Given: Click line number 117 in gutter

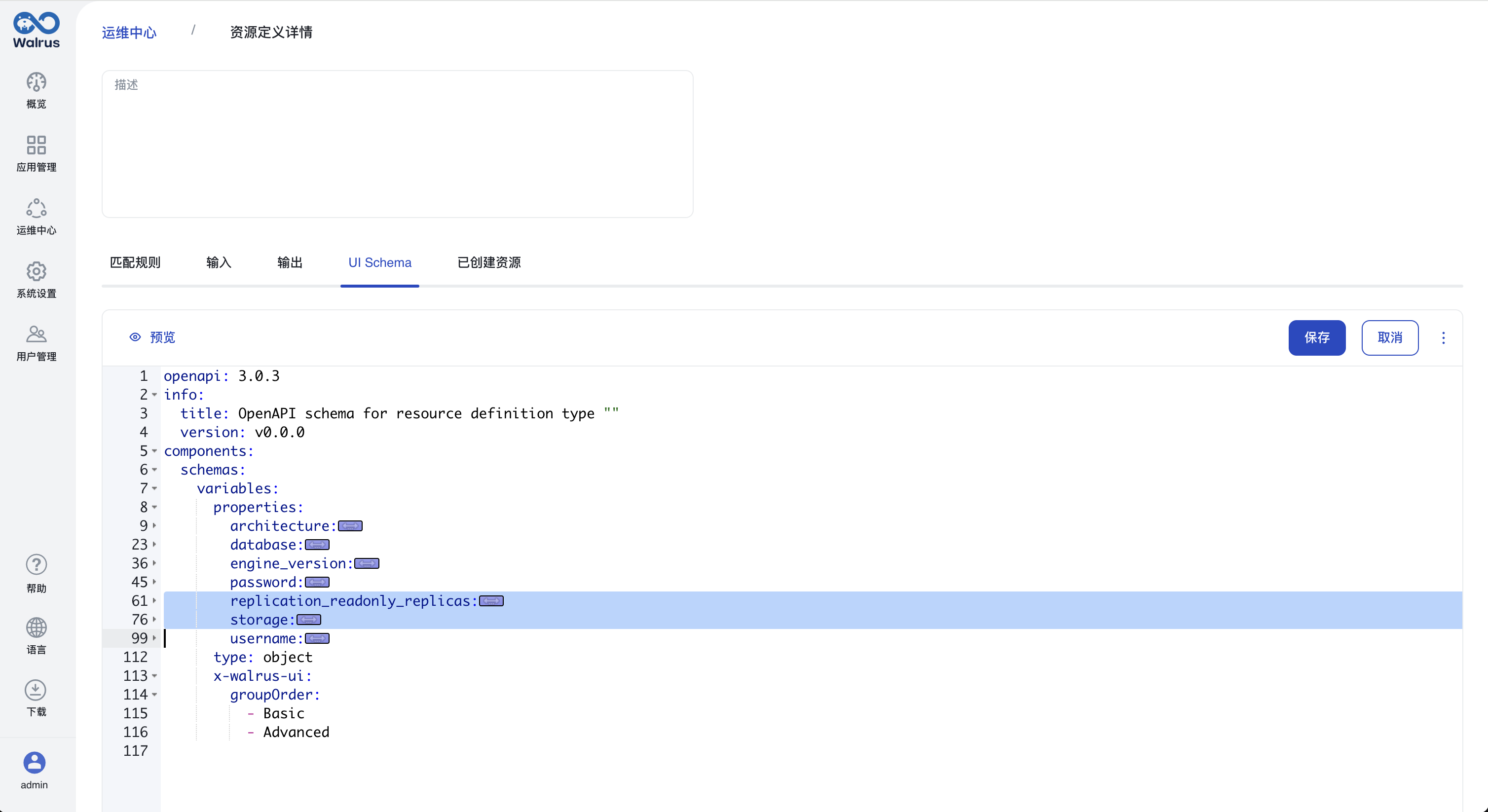Looking at the screenshot, I should click(135, 751).
